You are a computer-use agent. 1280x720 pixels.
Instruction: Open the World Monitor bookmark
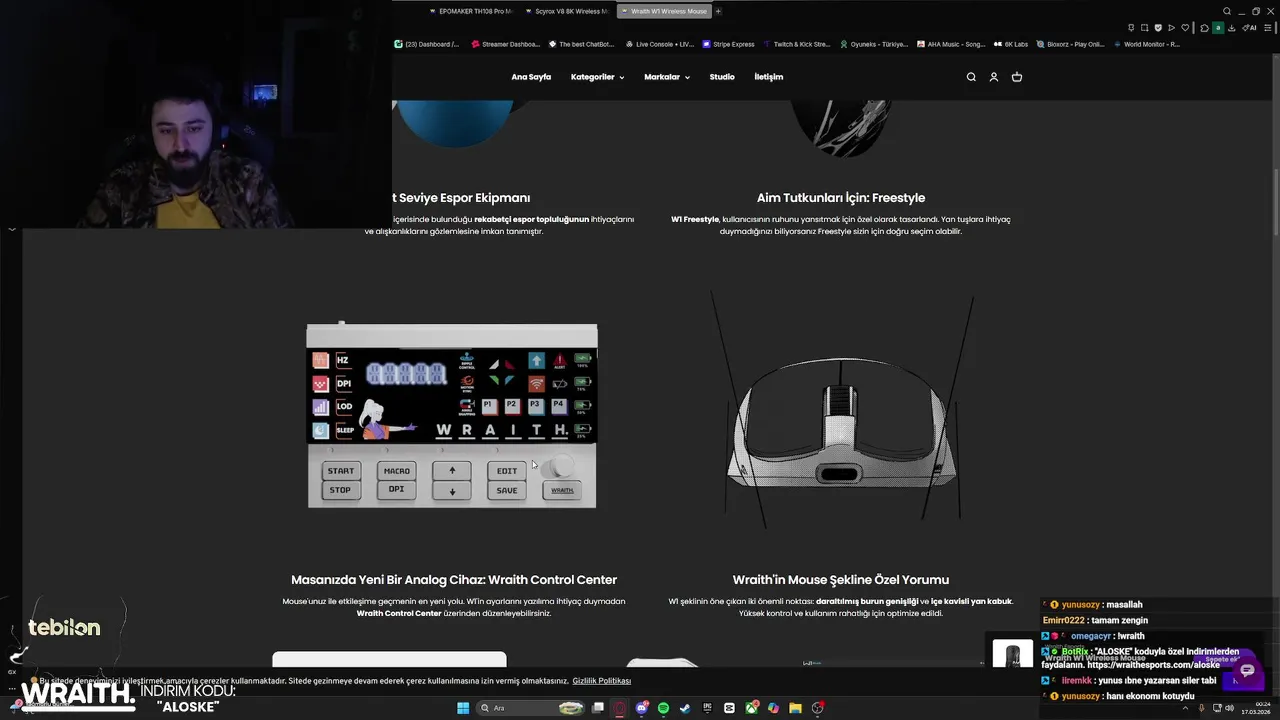coord(1147,44)
